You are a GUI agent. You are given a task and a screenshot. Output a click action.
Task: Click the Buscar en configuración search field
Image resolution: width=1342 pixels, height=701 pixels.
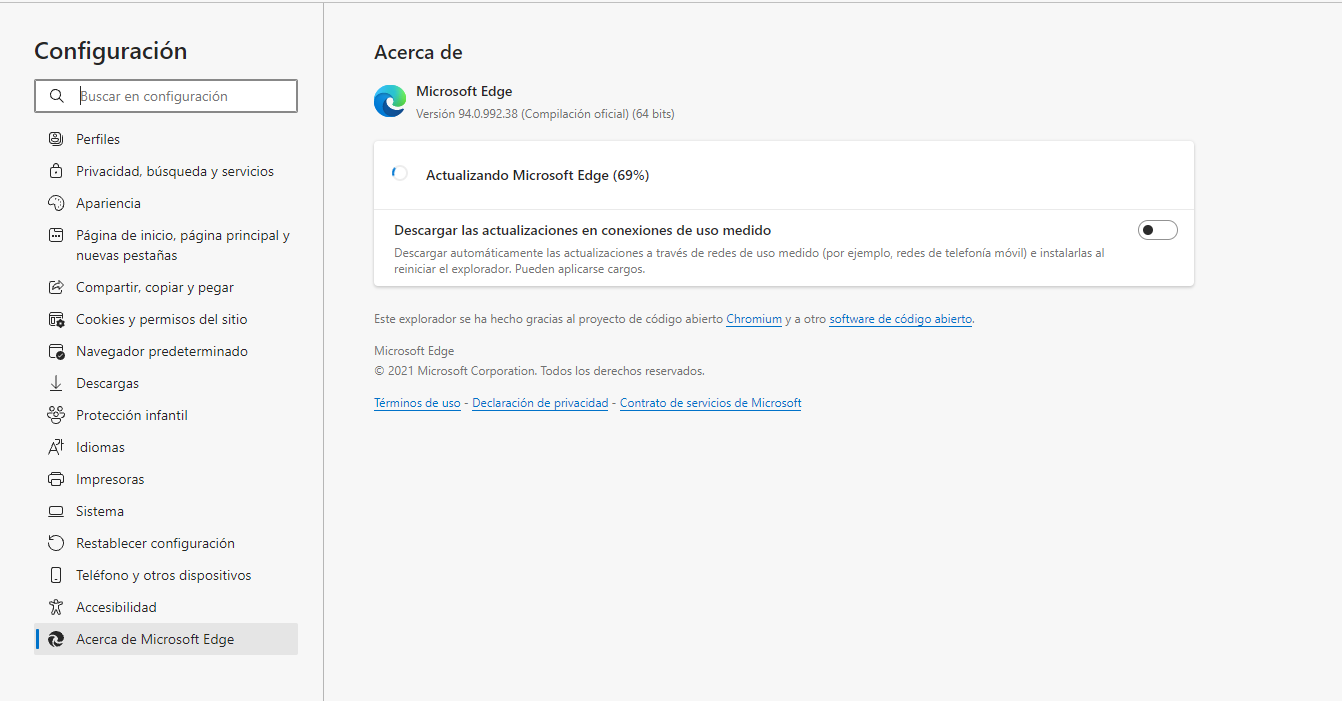pyautogui.click(x=166, y=95)
